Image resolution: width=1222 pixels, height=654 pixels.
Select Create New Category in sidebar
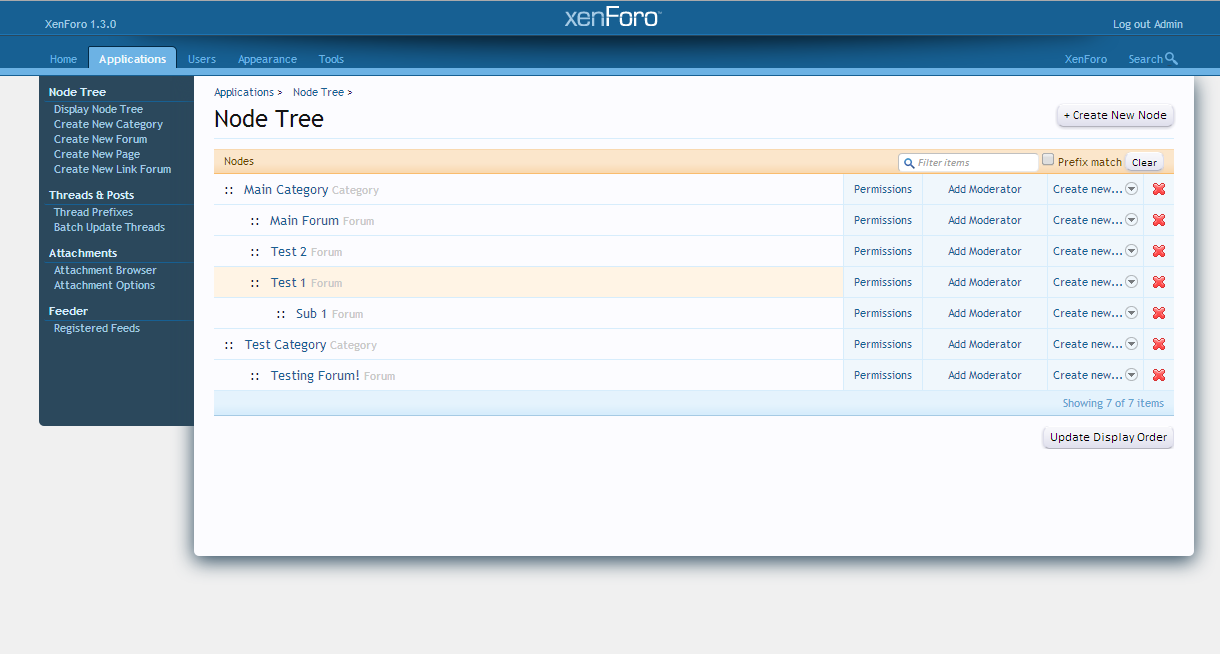pyautogui.click(x=108, y=124)
